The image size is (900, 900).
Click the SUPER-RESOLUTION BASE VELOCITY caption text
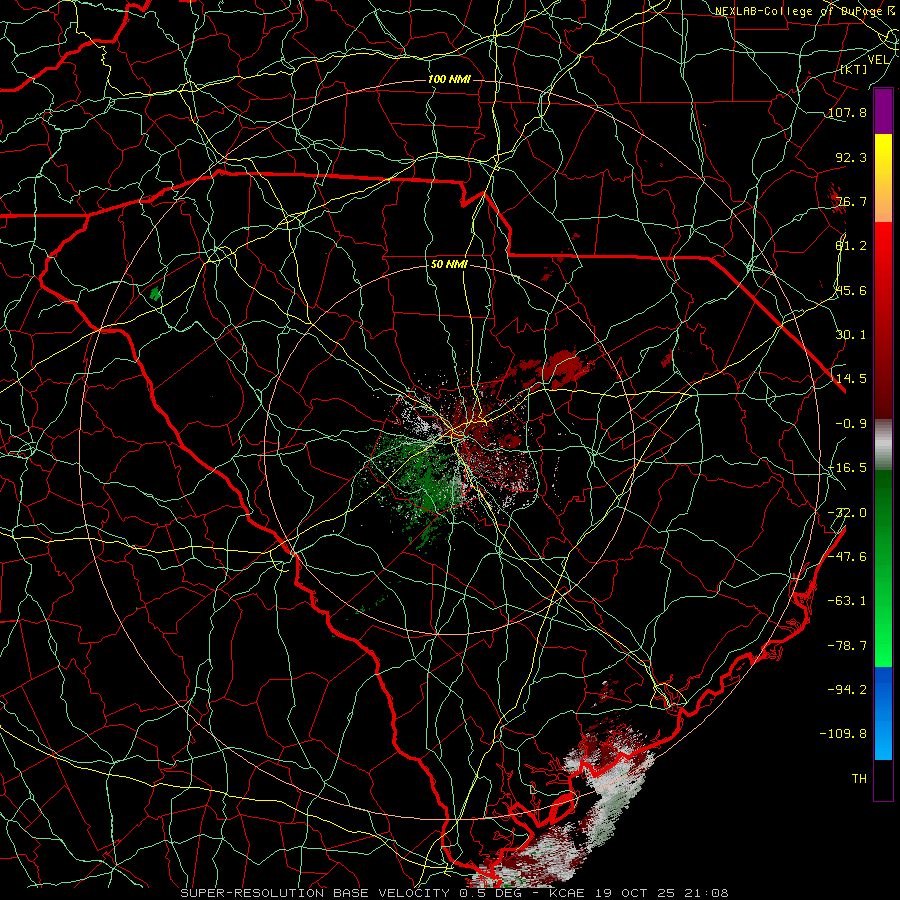[315, 893]
